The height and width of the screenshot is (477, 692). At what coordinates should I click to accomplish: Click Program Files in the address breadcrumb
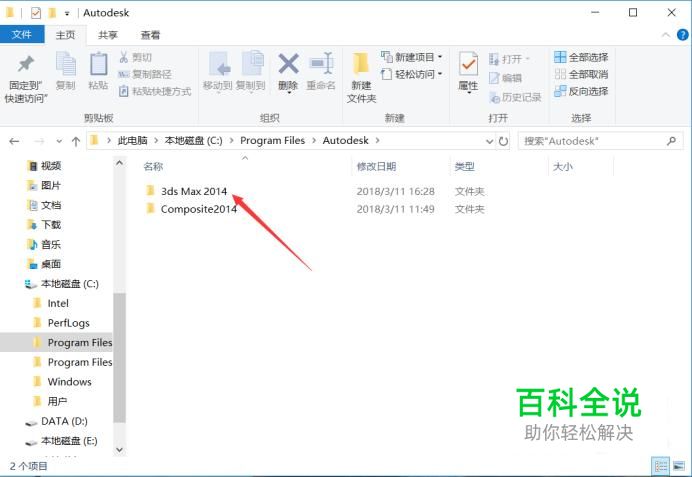click(272, 141)
